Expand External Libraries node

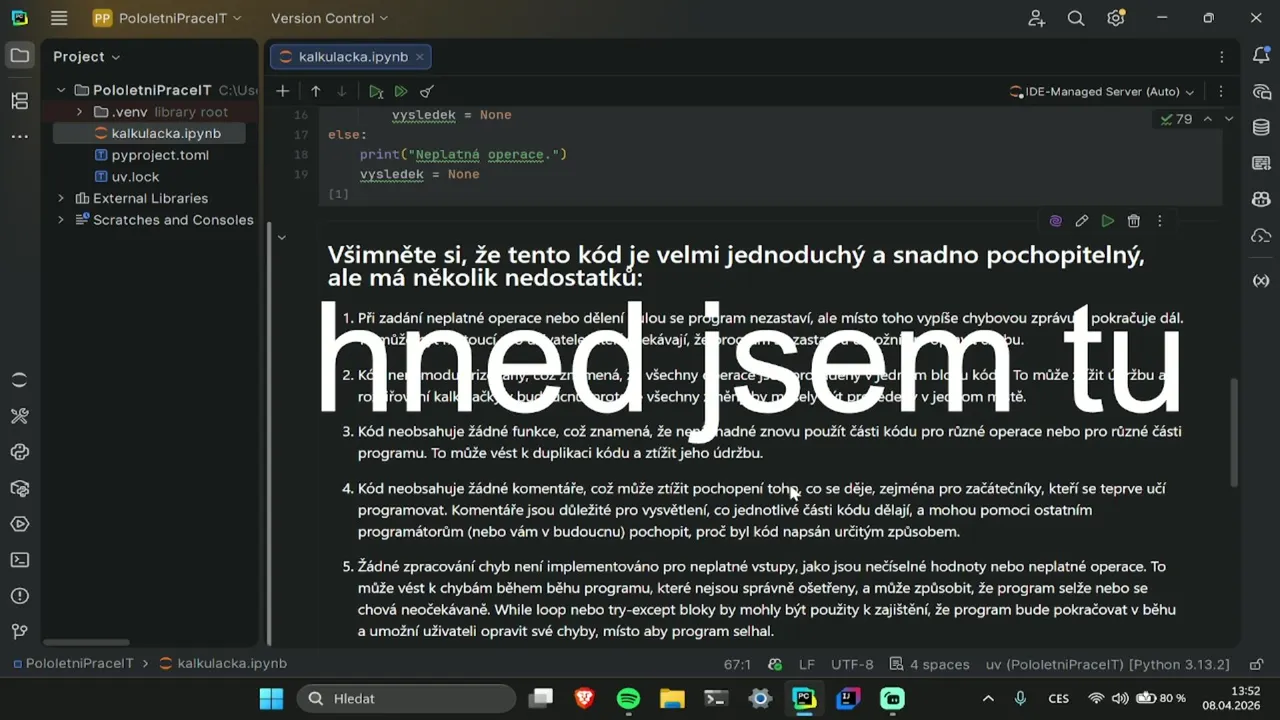point(61,198)
